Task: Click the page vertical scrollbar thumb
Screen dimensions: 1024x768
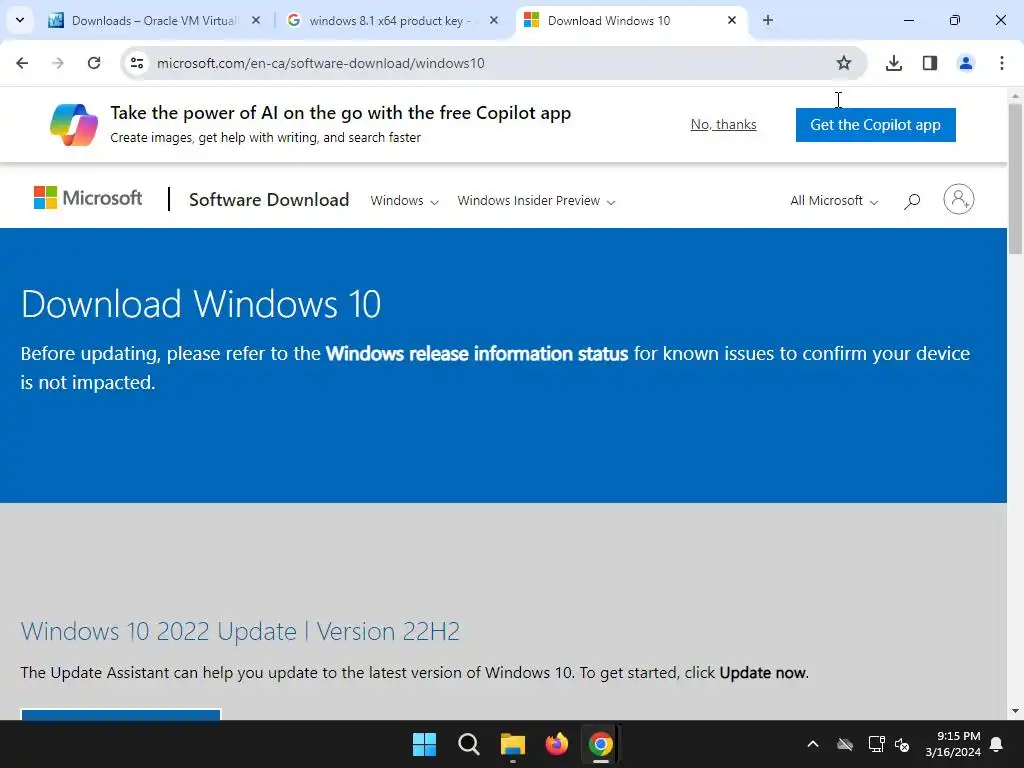Action: (1015, 178)
